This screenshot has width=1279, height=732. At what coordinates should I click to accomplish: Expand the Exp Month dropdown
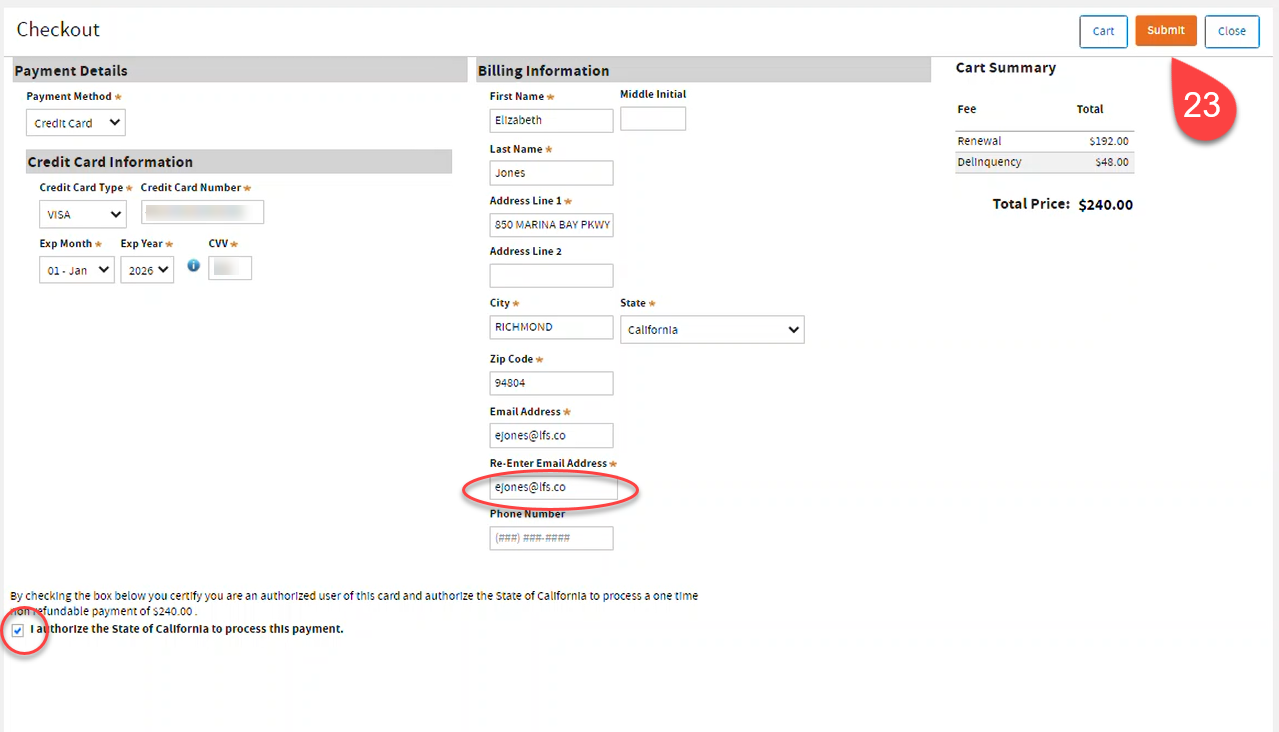[76, 269]
